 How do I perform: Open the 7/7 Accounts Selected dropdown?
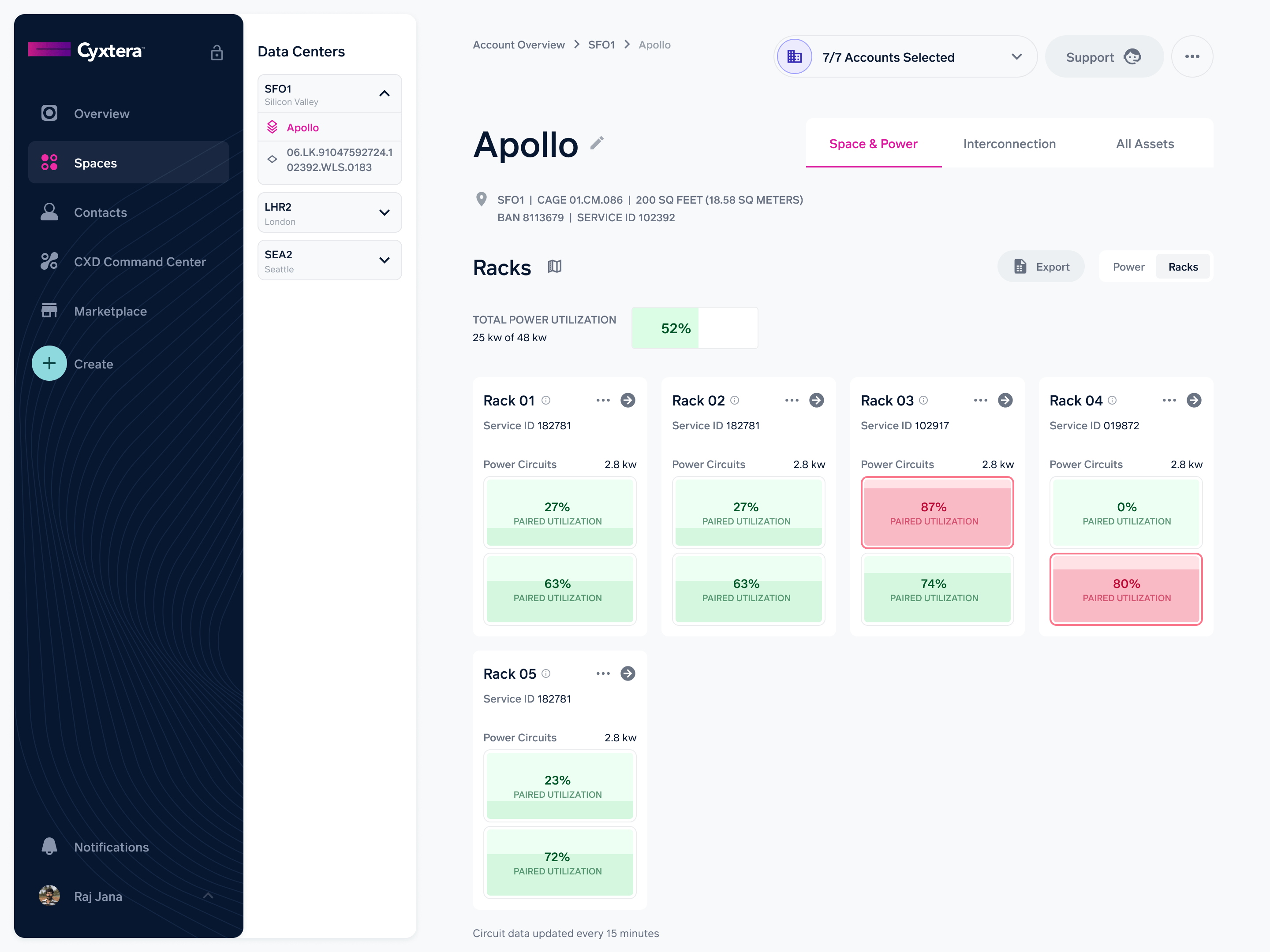point(905,57)
